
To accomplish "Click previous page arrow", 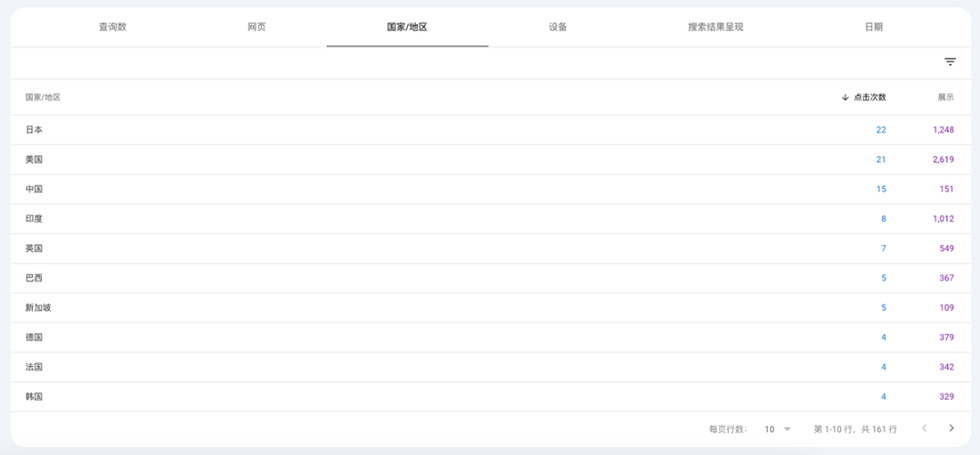I will pos(924,429).
